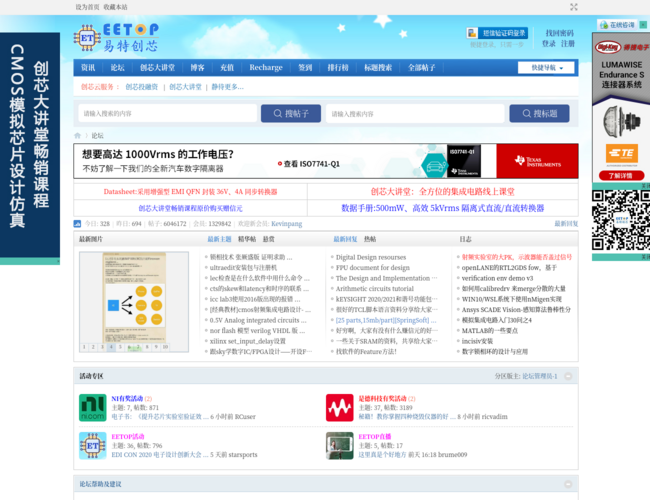650x500 pixels.
Task: Open post 'Arithmetic circuits tutorial'
Action: click(375, 289)
